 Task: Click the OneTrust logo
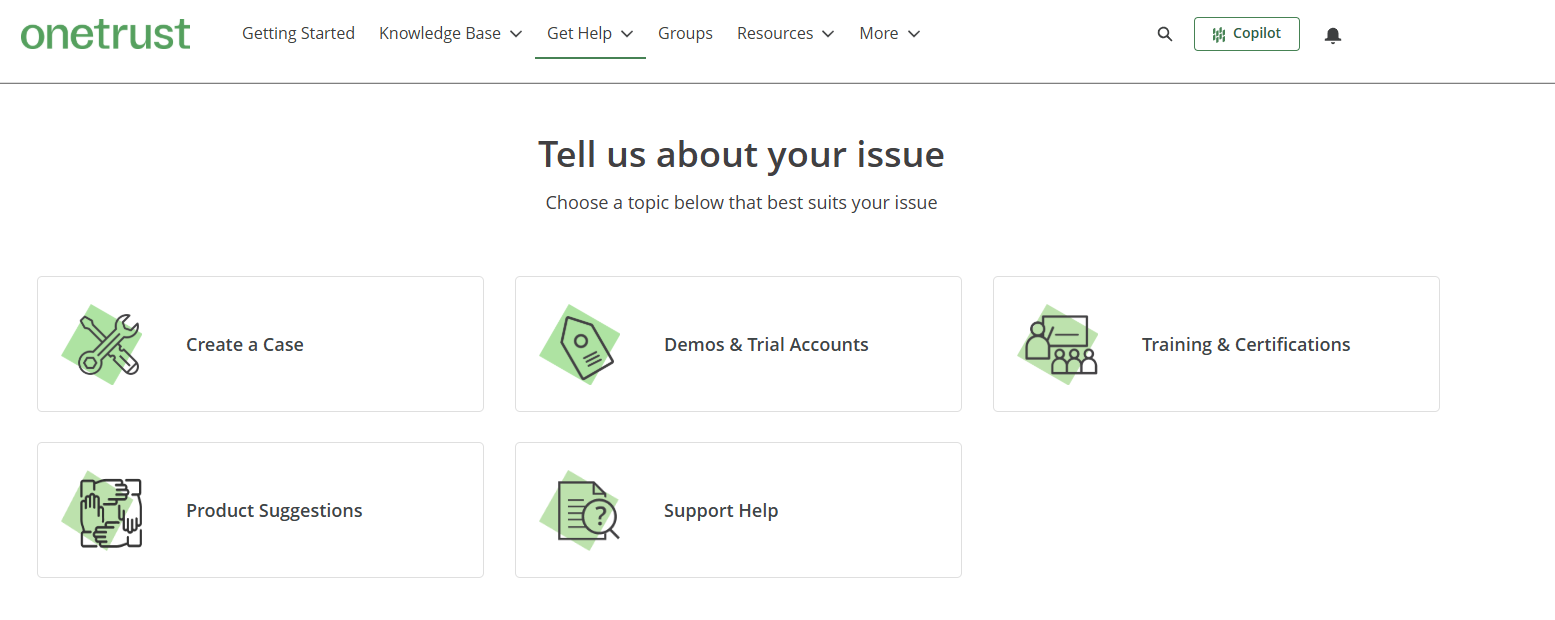105,34
